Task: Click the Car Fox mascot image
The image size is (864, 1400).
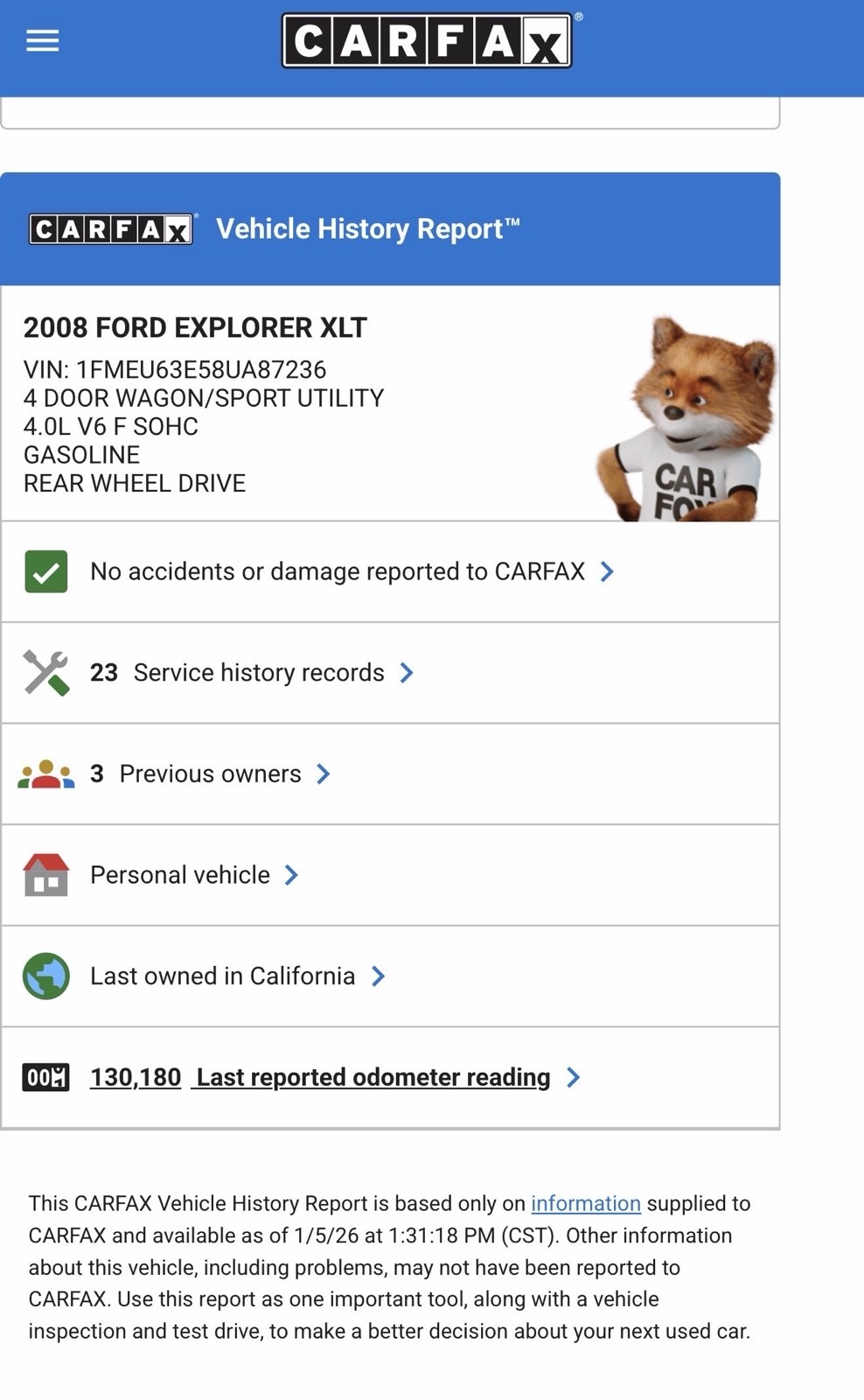Action: click(686, 422)
